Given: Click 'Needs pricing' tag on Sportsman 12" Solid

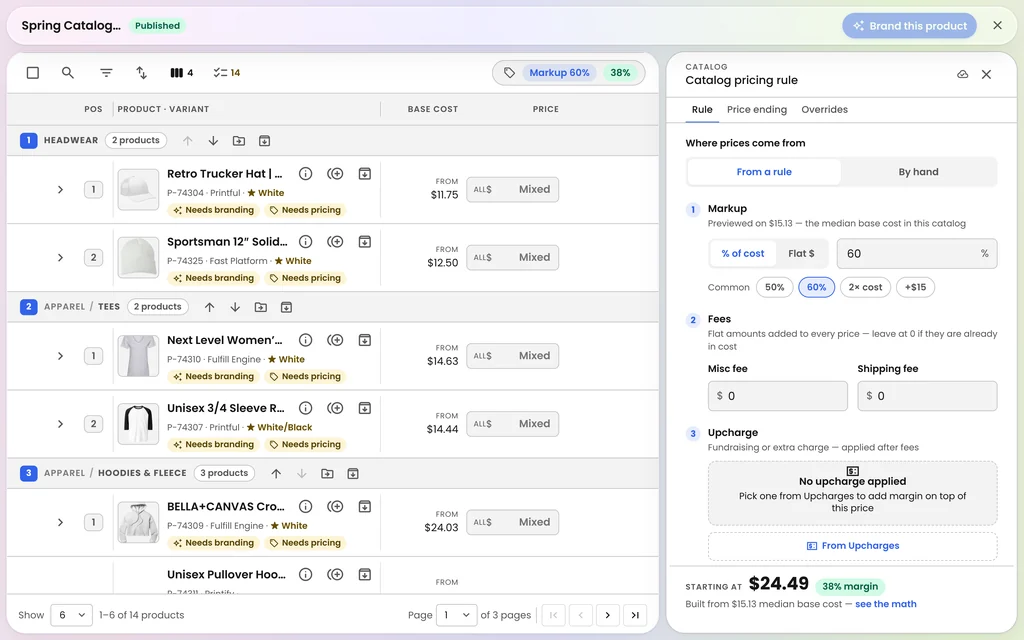Looking at the screenshot, I should [305, 278].
